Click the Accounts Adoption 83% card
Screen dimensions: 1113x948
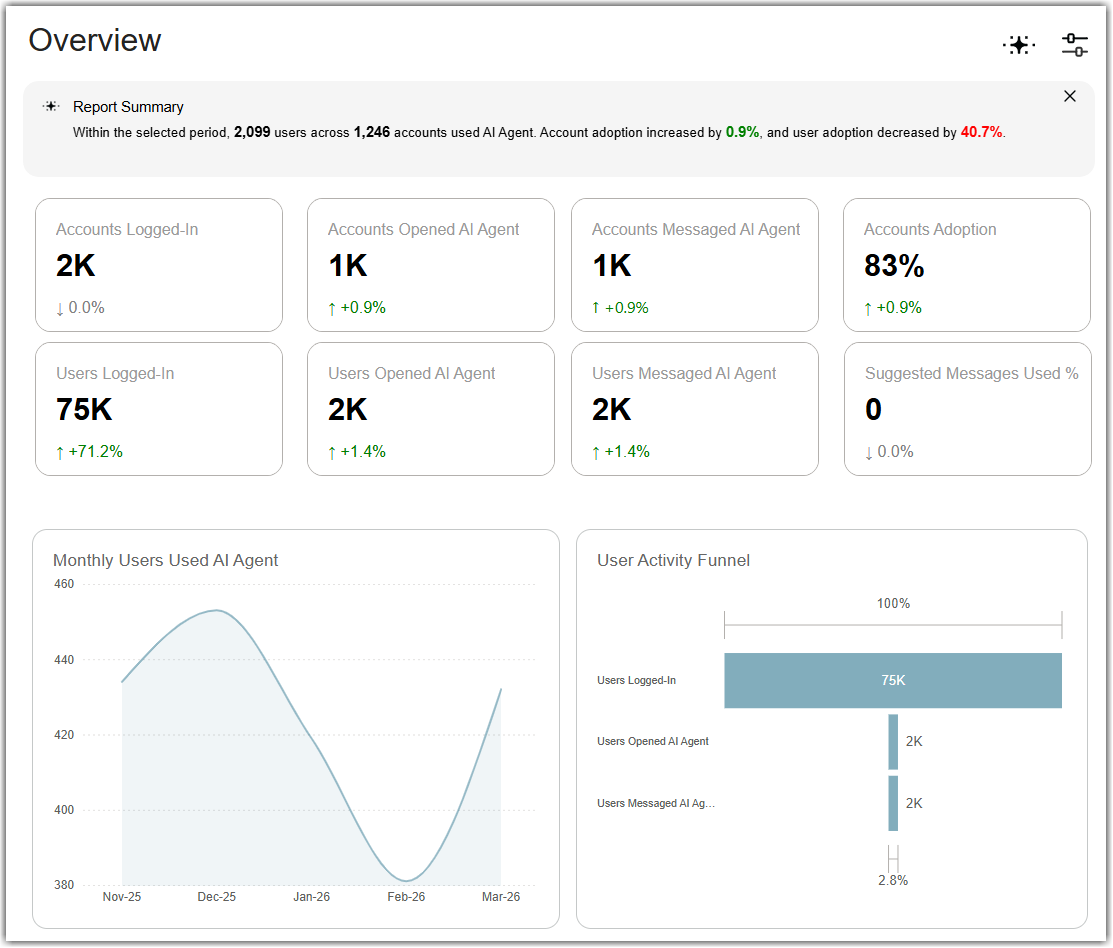(x=967, y=265)
